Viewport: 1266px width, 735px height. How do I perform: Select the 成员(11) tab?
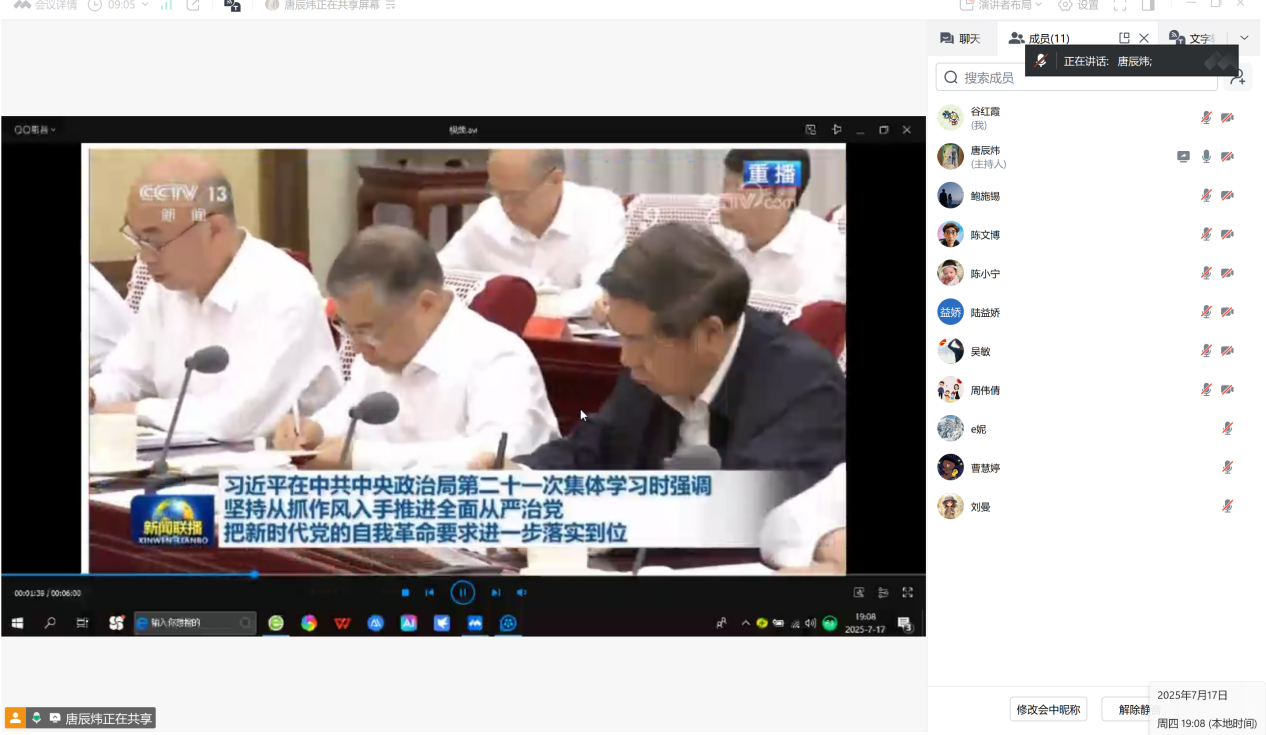(1040, 39)
